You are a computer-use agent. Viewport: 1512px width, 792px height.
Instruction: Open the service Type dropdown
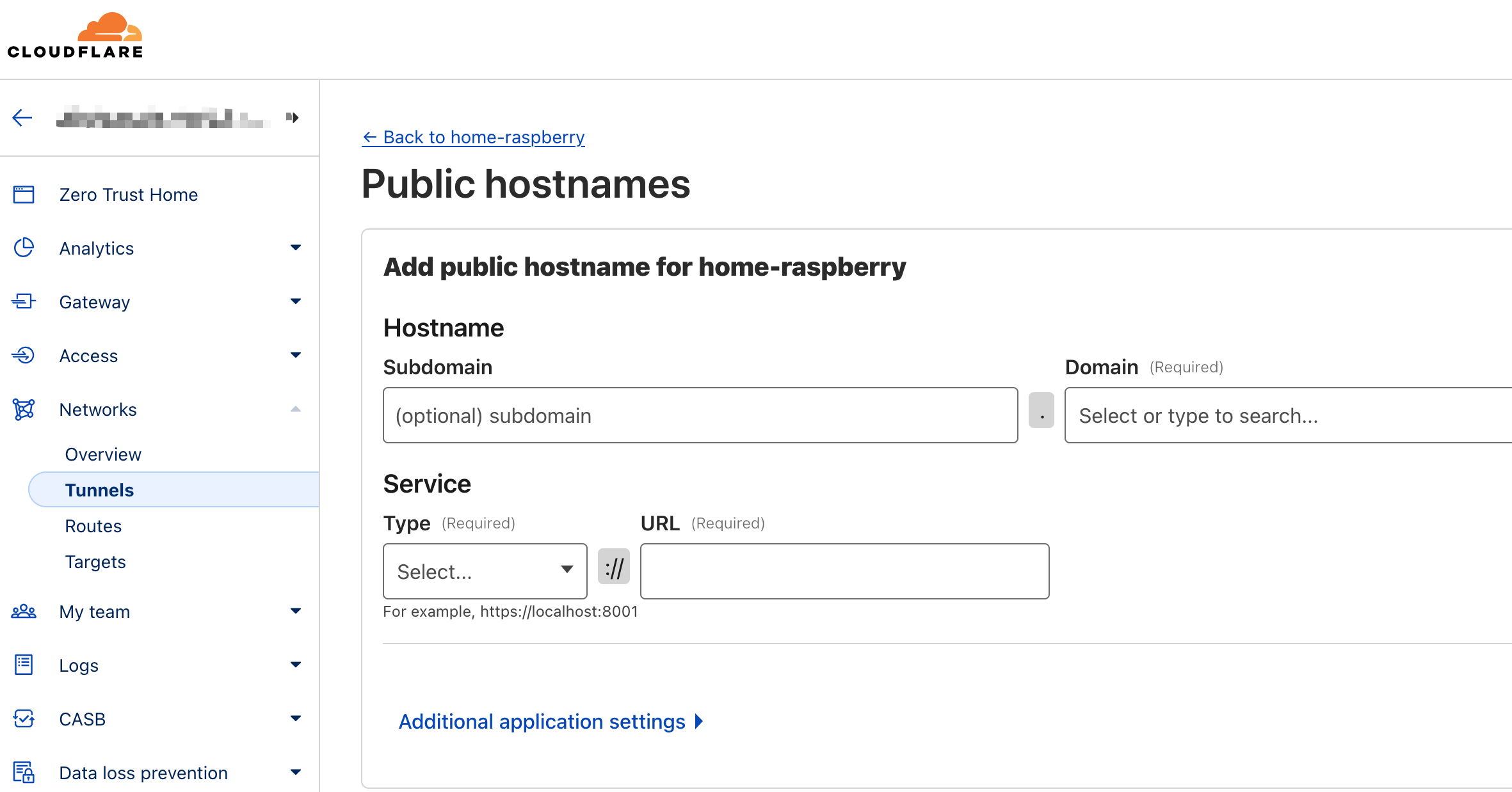[485, 571]
